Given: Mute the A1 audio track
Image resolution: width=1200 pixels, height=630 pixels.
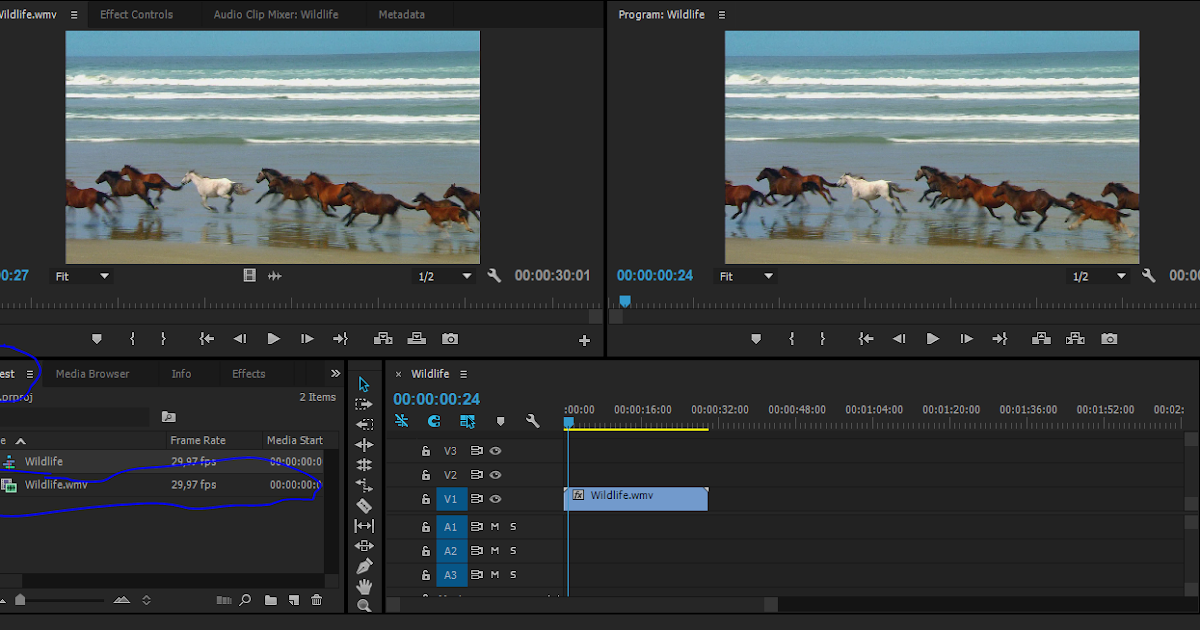Looking at the screenshot, I should coord(493,526).
